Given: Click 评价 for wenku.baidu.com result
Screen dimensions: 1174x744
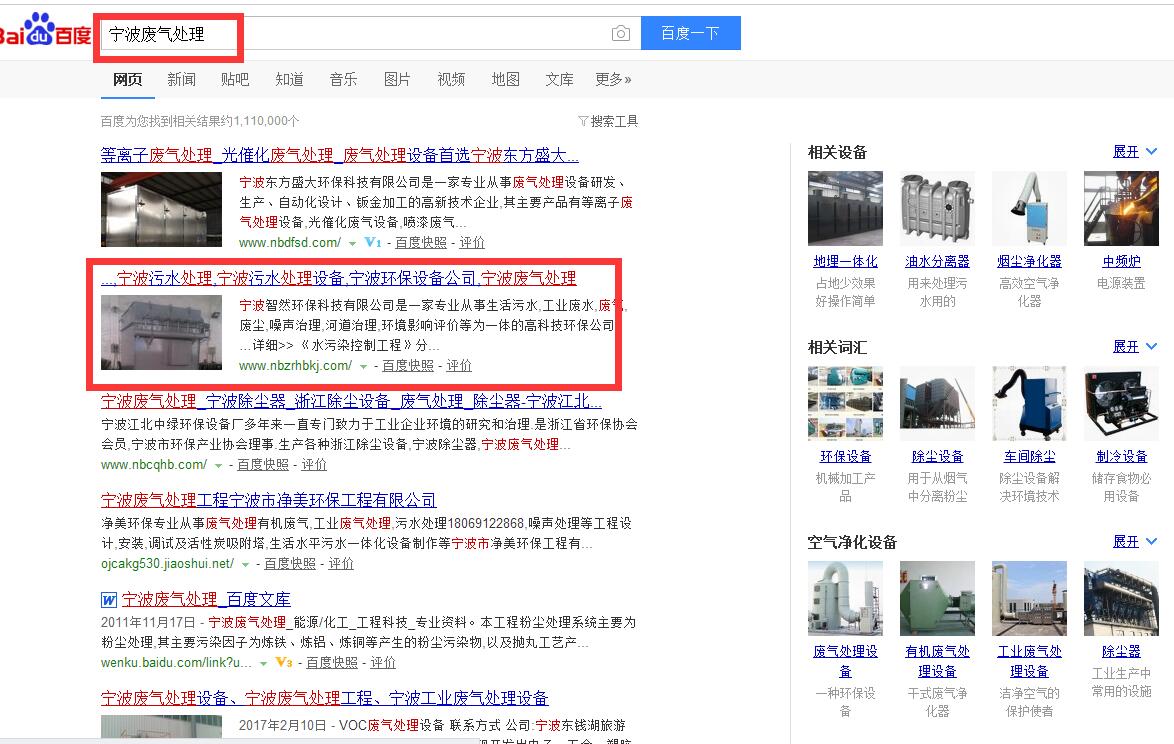Looking at the screenshot, I should 383,662.
